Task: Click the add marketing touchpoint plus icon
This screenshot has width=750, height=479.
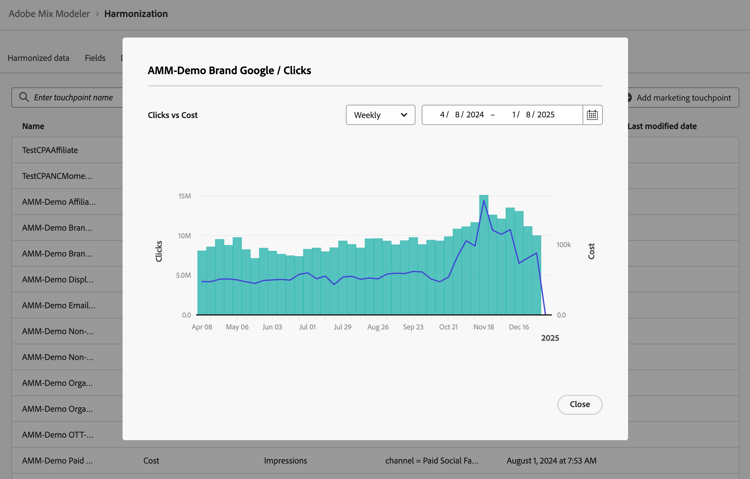Action: pyautogui.click(x=629, y=98)
